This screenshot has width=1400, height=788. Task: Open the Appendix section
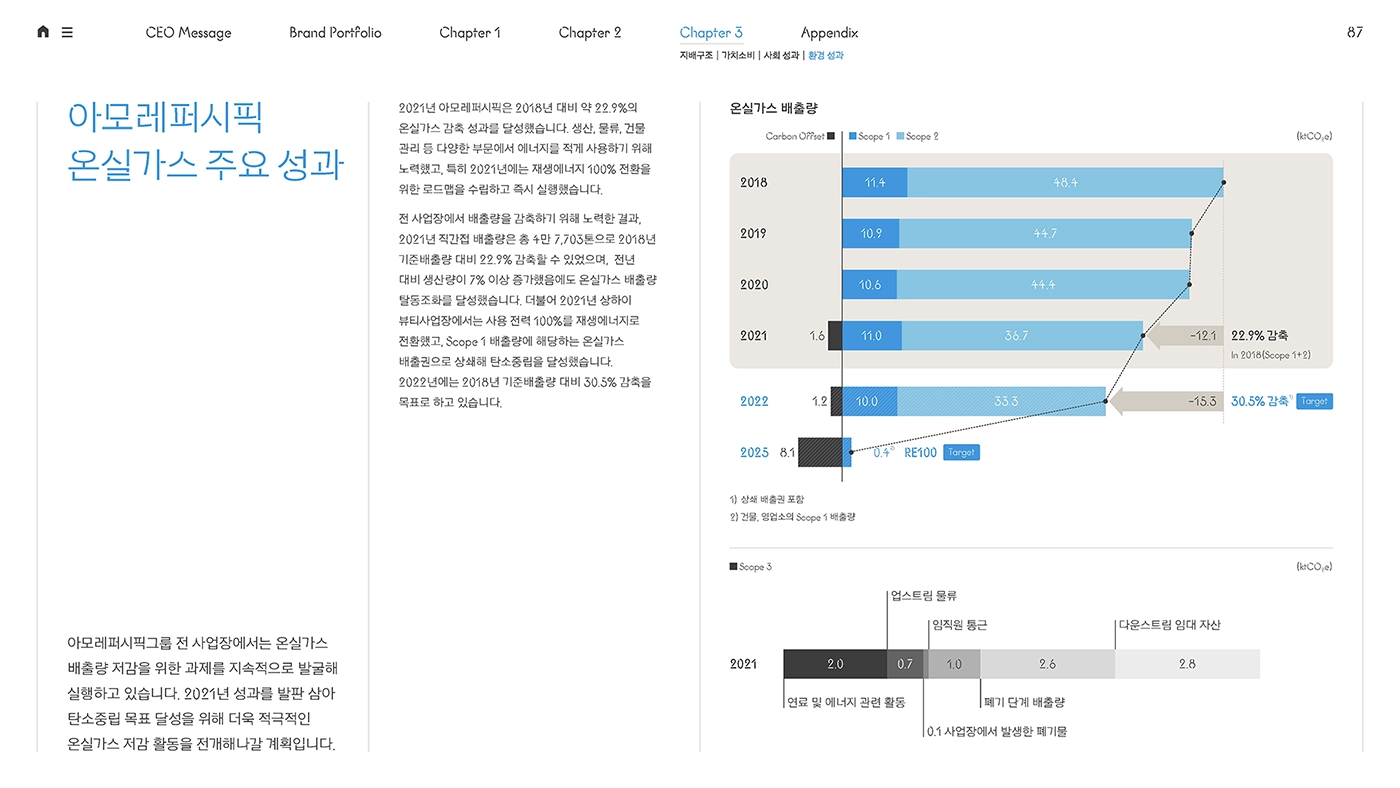point(829,33)
